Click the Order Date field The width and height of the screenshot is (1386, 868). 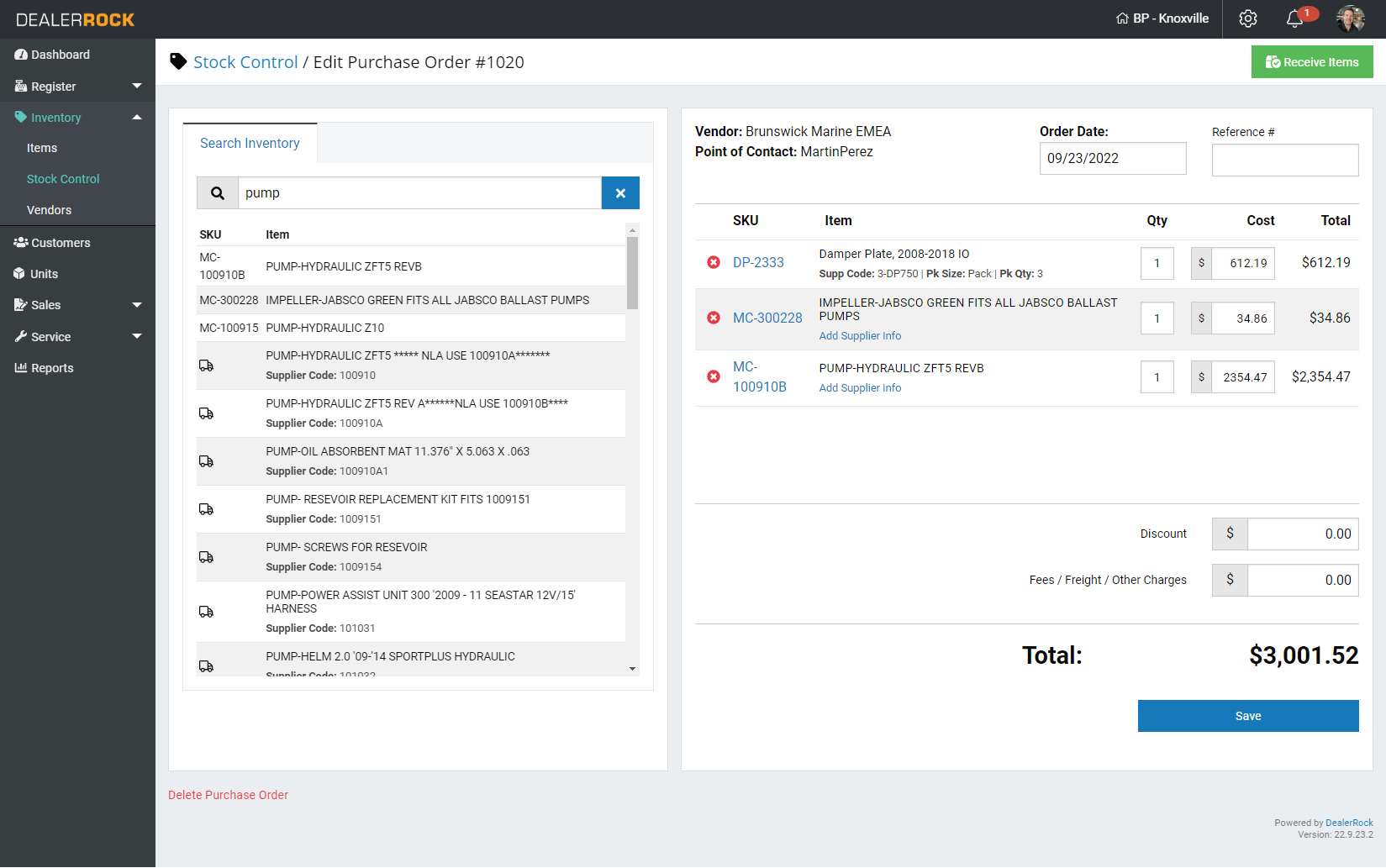[1113, 158]
